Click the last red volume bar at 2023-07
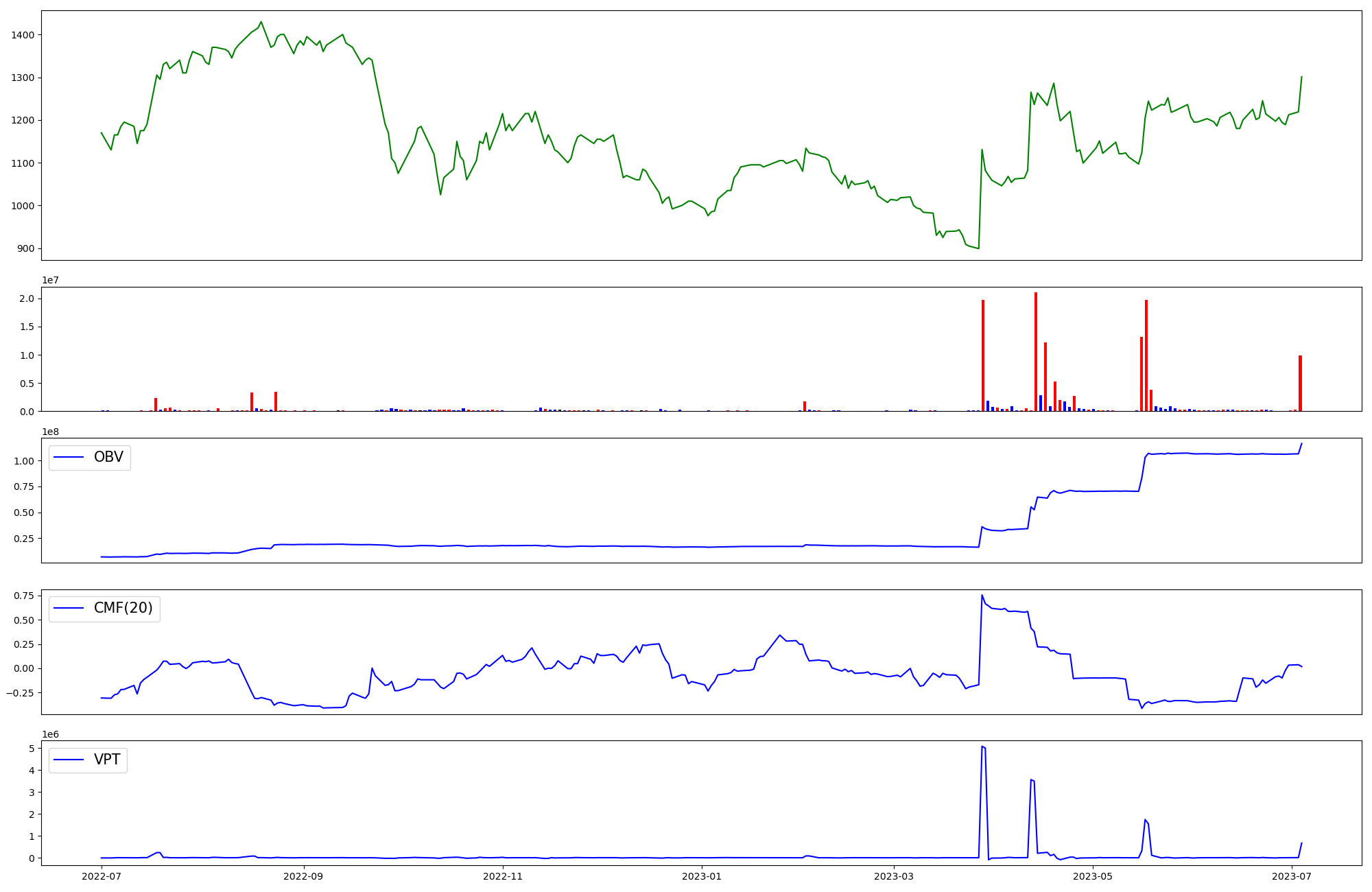1372x892 pixels. tap(1300, 383)
